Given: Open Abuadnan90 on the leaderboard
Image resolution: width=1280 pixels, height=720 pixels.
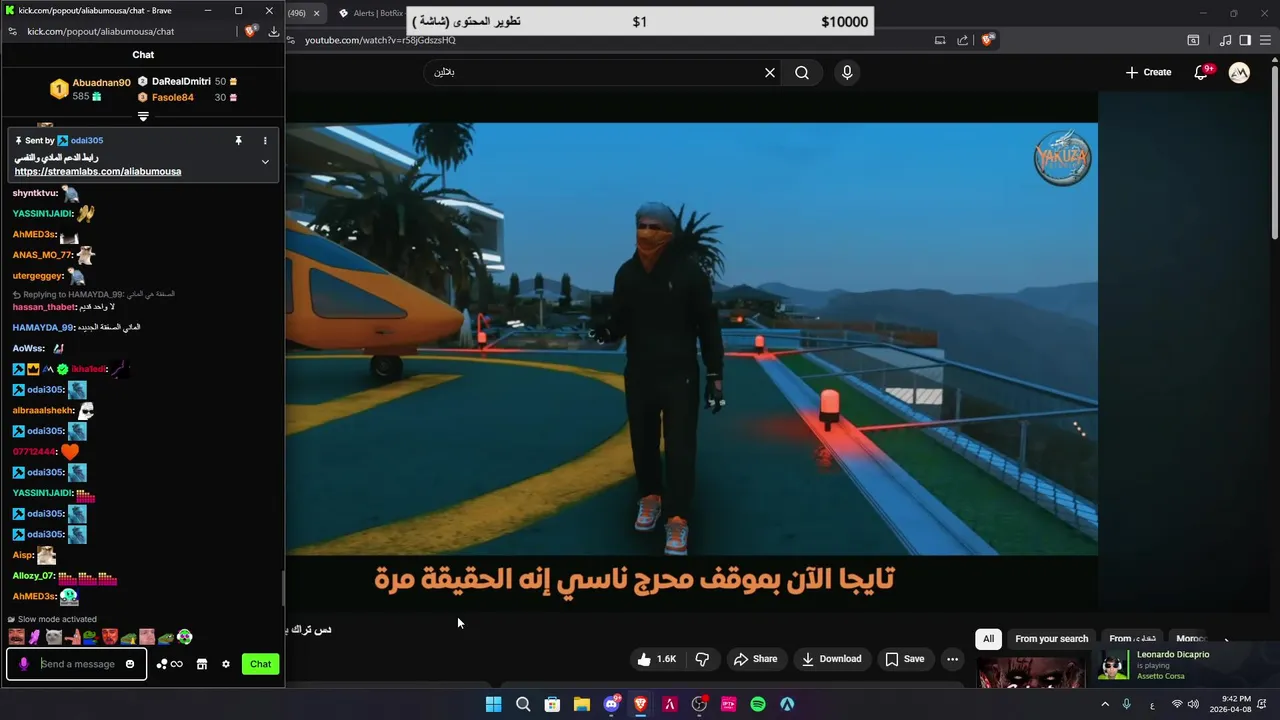Looking at the screenshot, I should [x=101, y=83].
